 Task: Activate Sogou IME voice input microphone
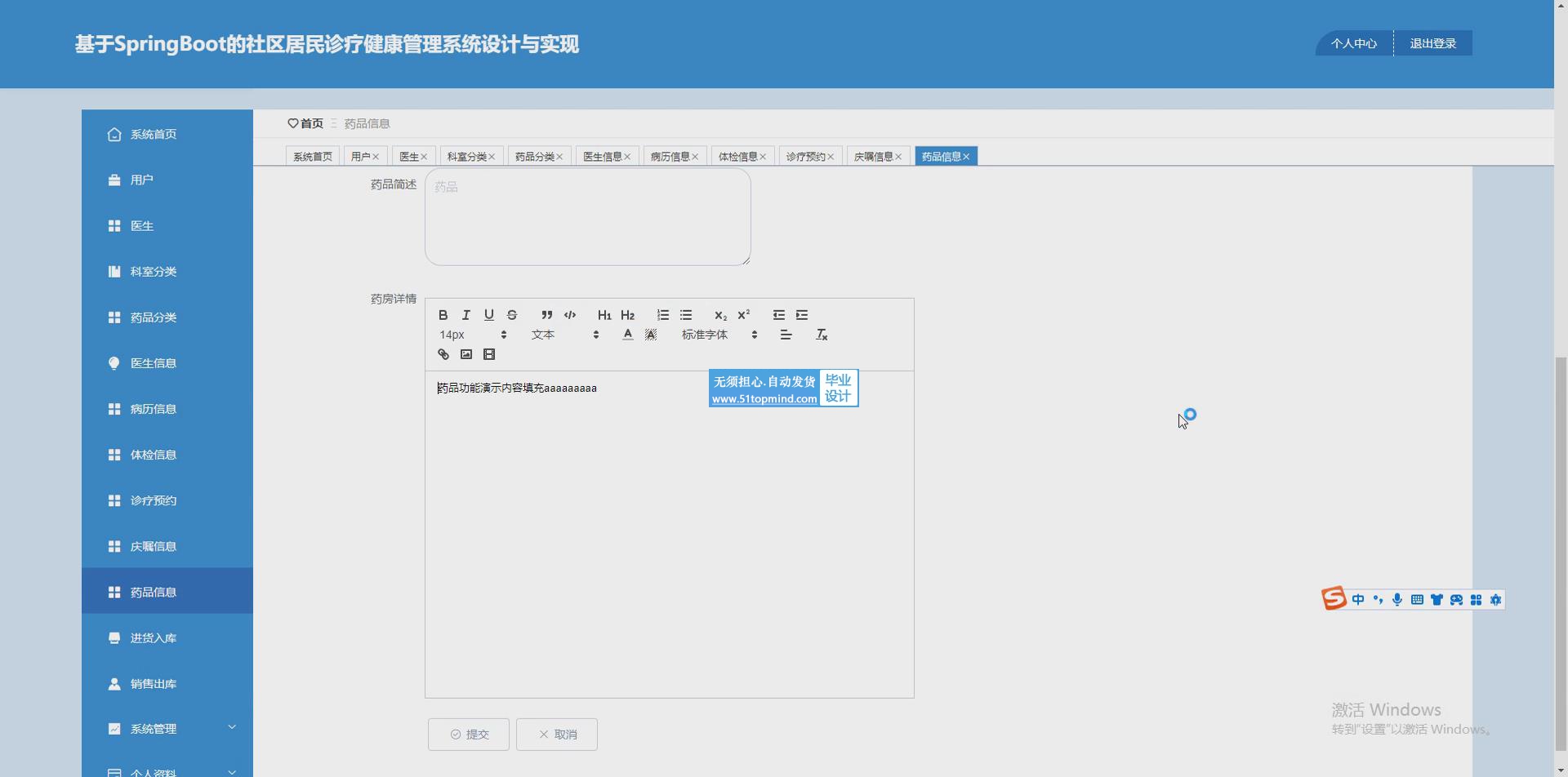[x=1397, y=600]
